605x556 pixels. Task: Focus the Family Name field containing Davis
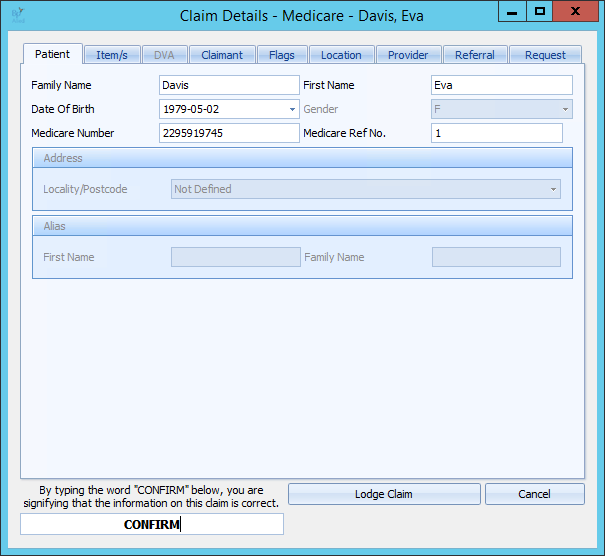[229, 85]
